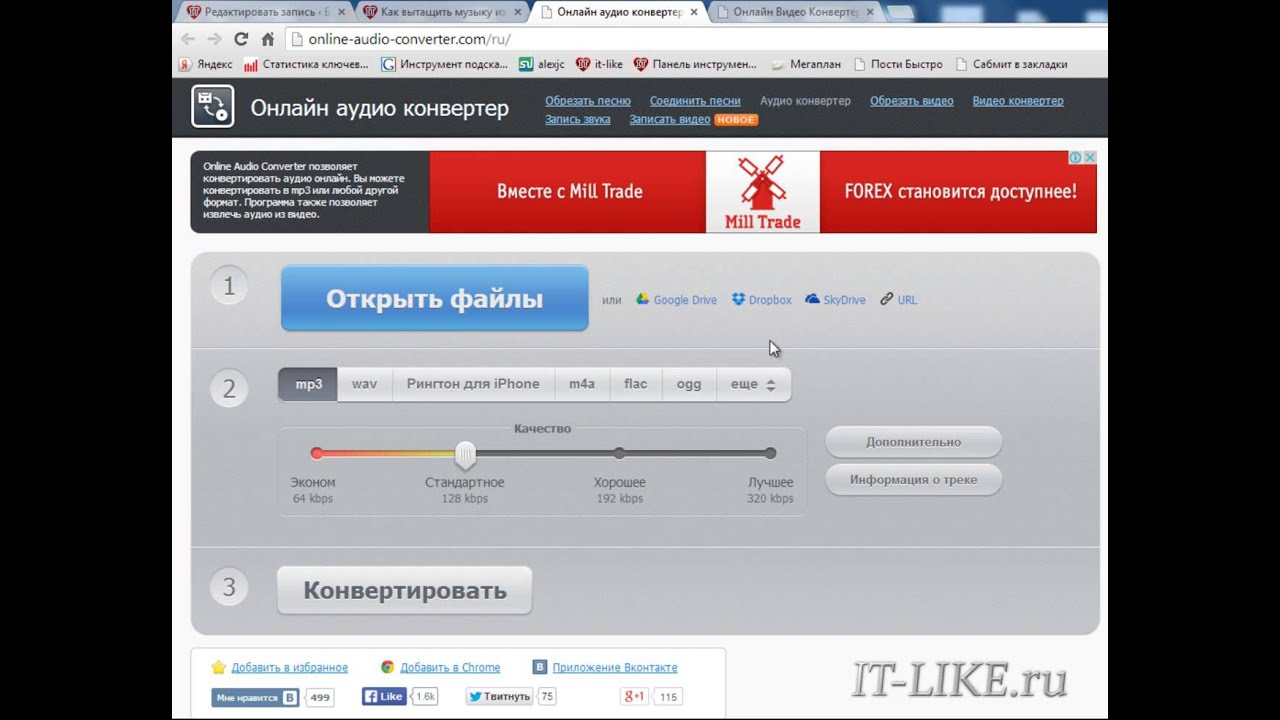1280x720 pixels.
Task: Open the Запись звука link
Action: (x=577, y=119)
